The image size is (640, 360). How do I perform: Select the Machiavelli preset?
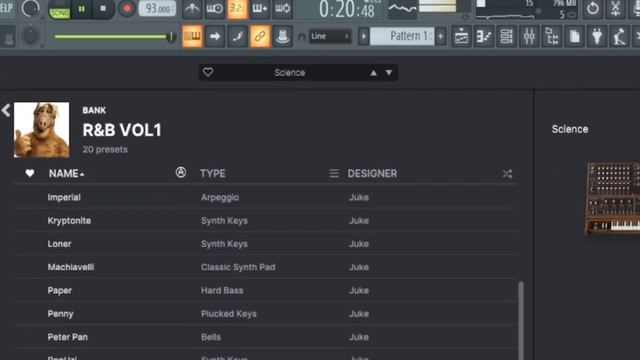(x=265, y=267)
